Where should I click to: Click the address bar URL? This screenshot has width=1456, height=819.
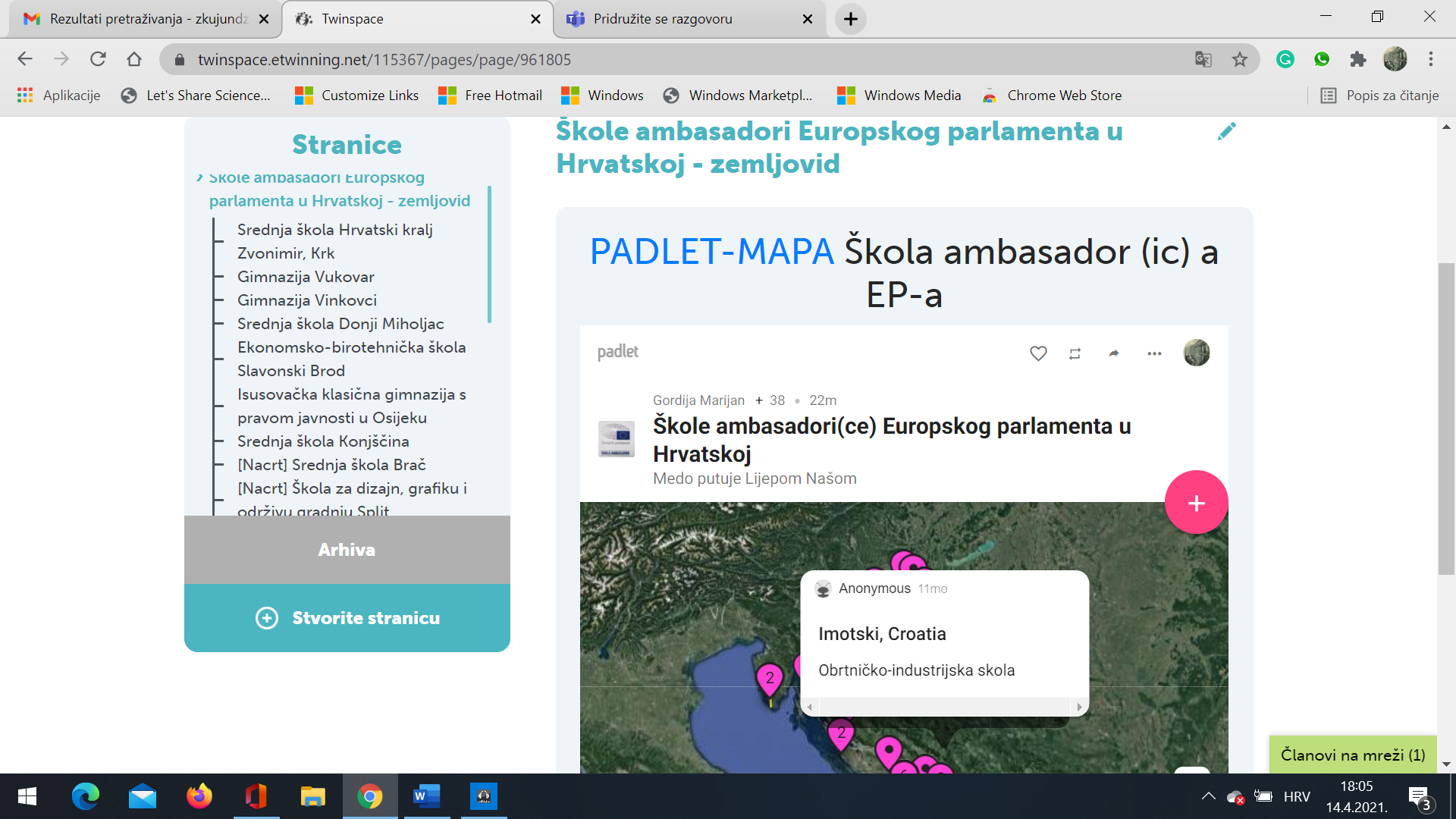pos(384,59)
